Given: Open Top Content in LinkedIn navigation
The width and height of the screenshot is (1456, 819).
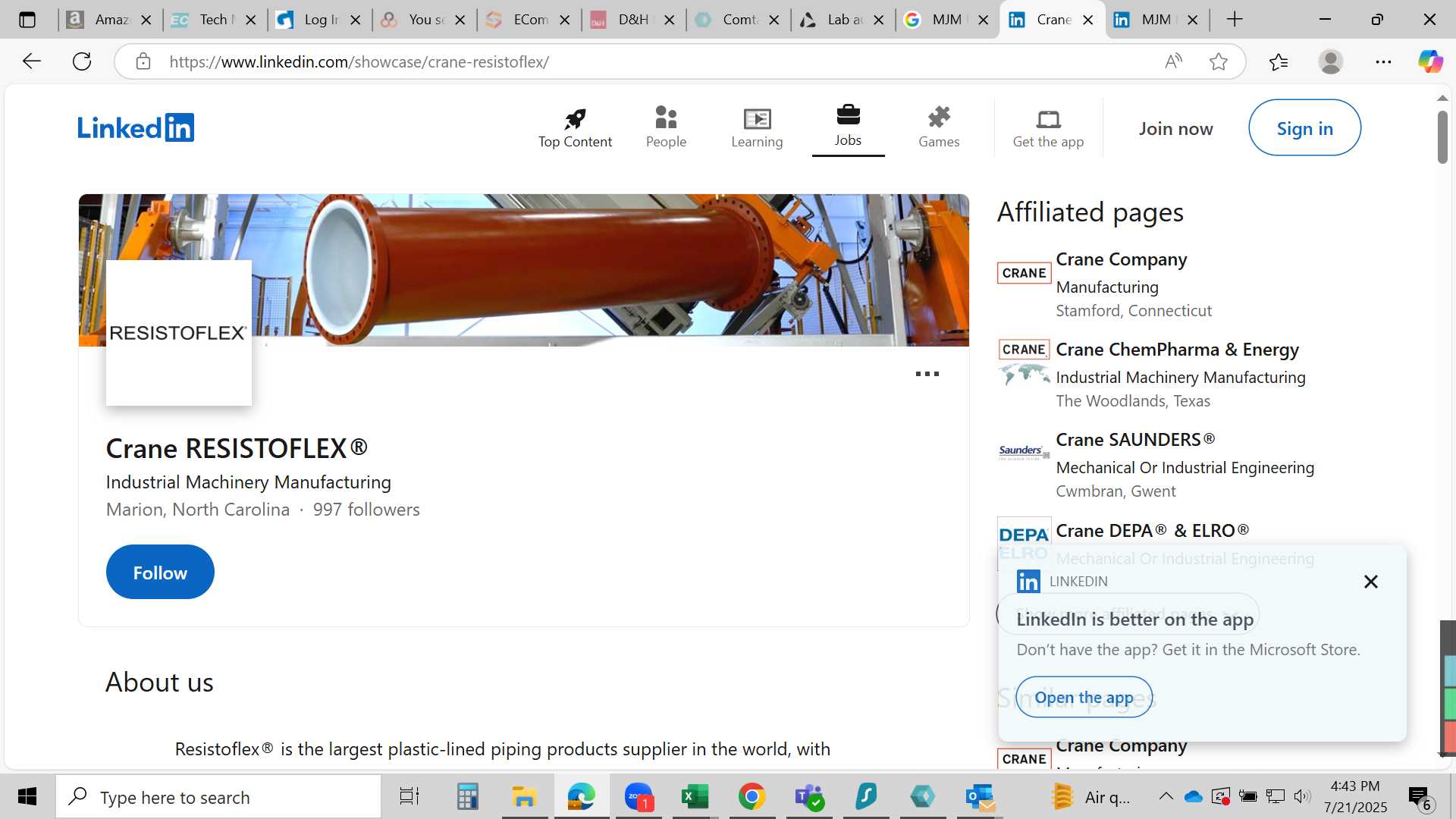Looking at the screenshot, I should [x=575, y=127].
